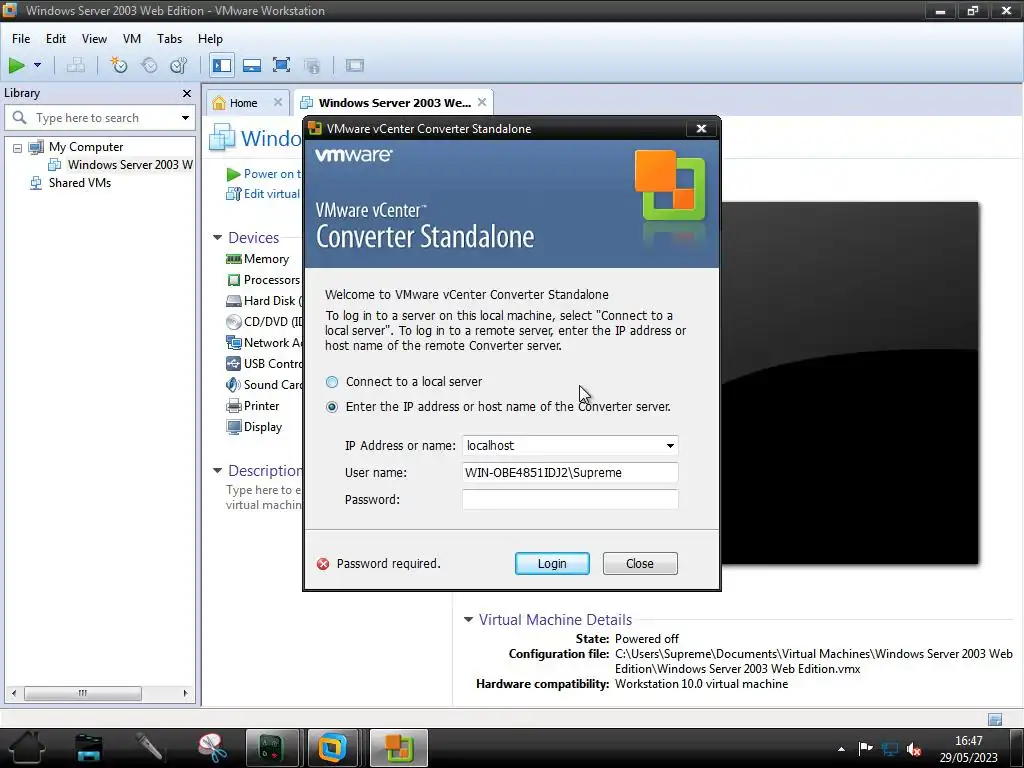Select Connect to a local server
The width and height of the screenshot is (1024, 768).
[x=332, y=381]
